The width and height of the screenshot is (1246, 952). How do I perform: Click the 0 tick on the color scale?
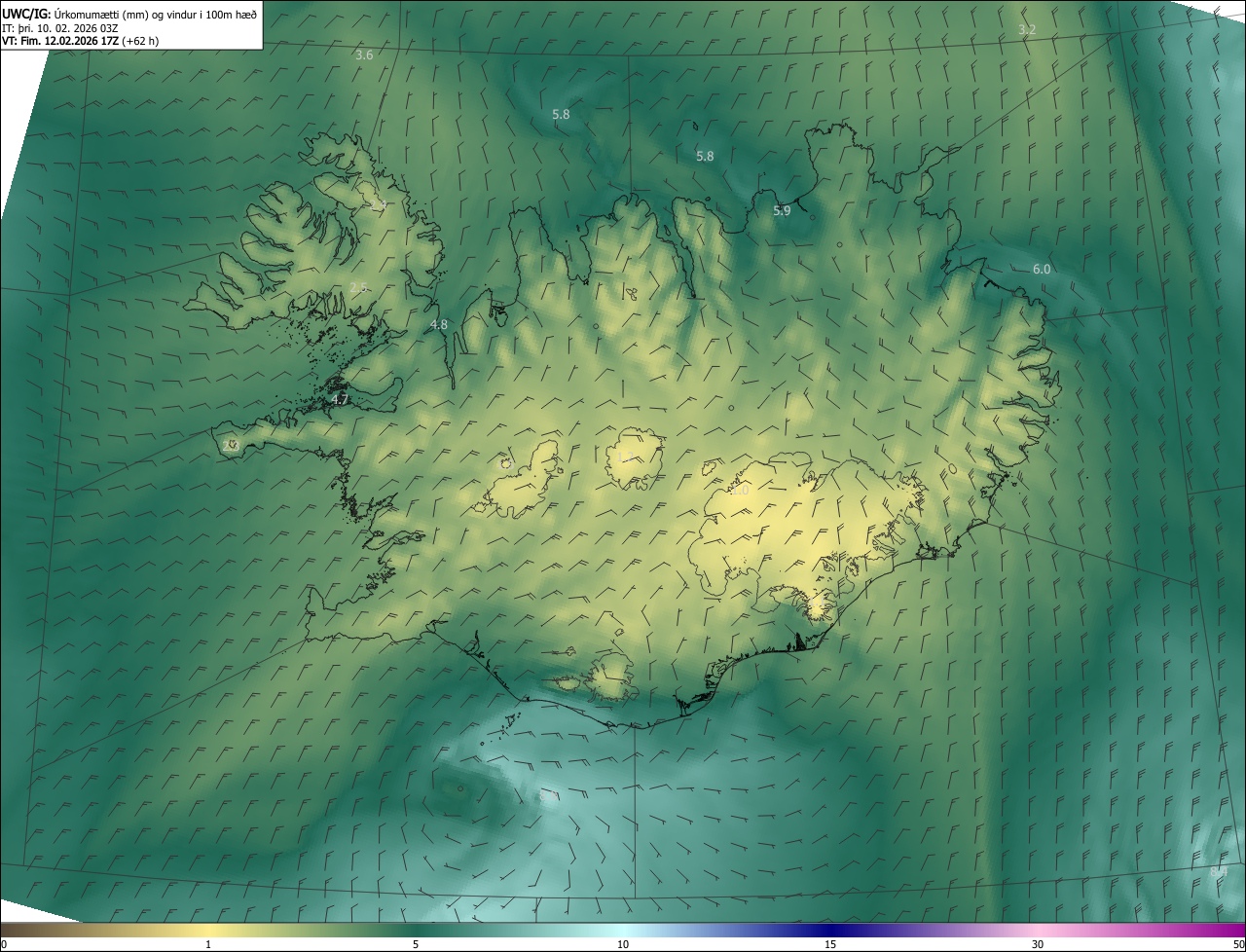click(4, 945)
